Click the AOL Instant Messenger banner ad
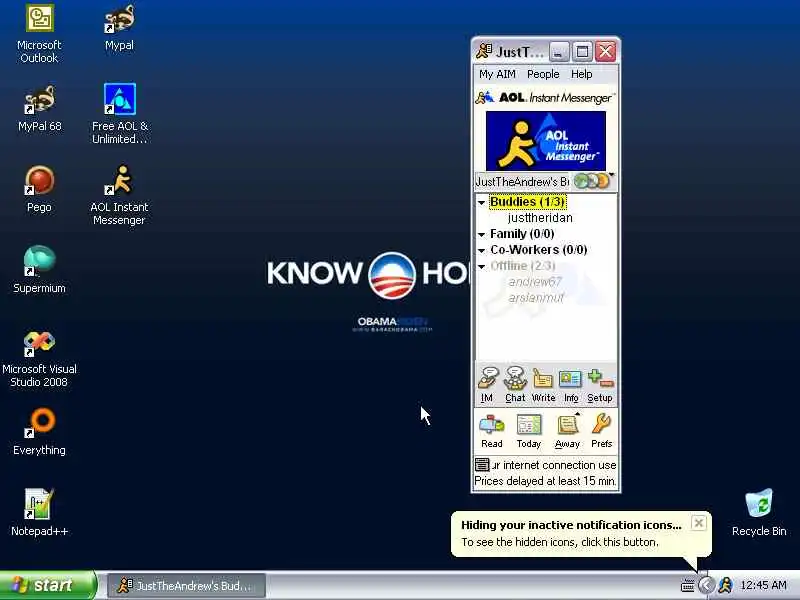The image size is (800, 600). click(546, 141)
